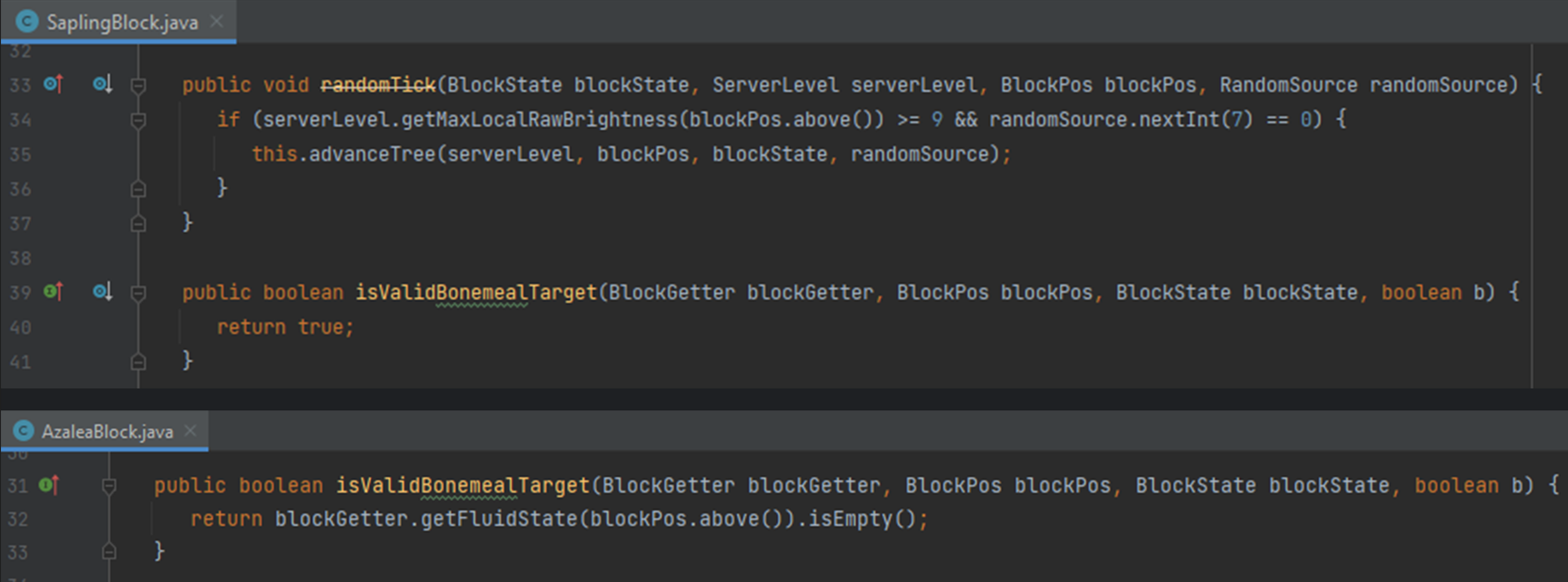Switch to the AzaleaBlock.java tab

[x=107, y=432]
